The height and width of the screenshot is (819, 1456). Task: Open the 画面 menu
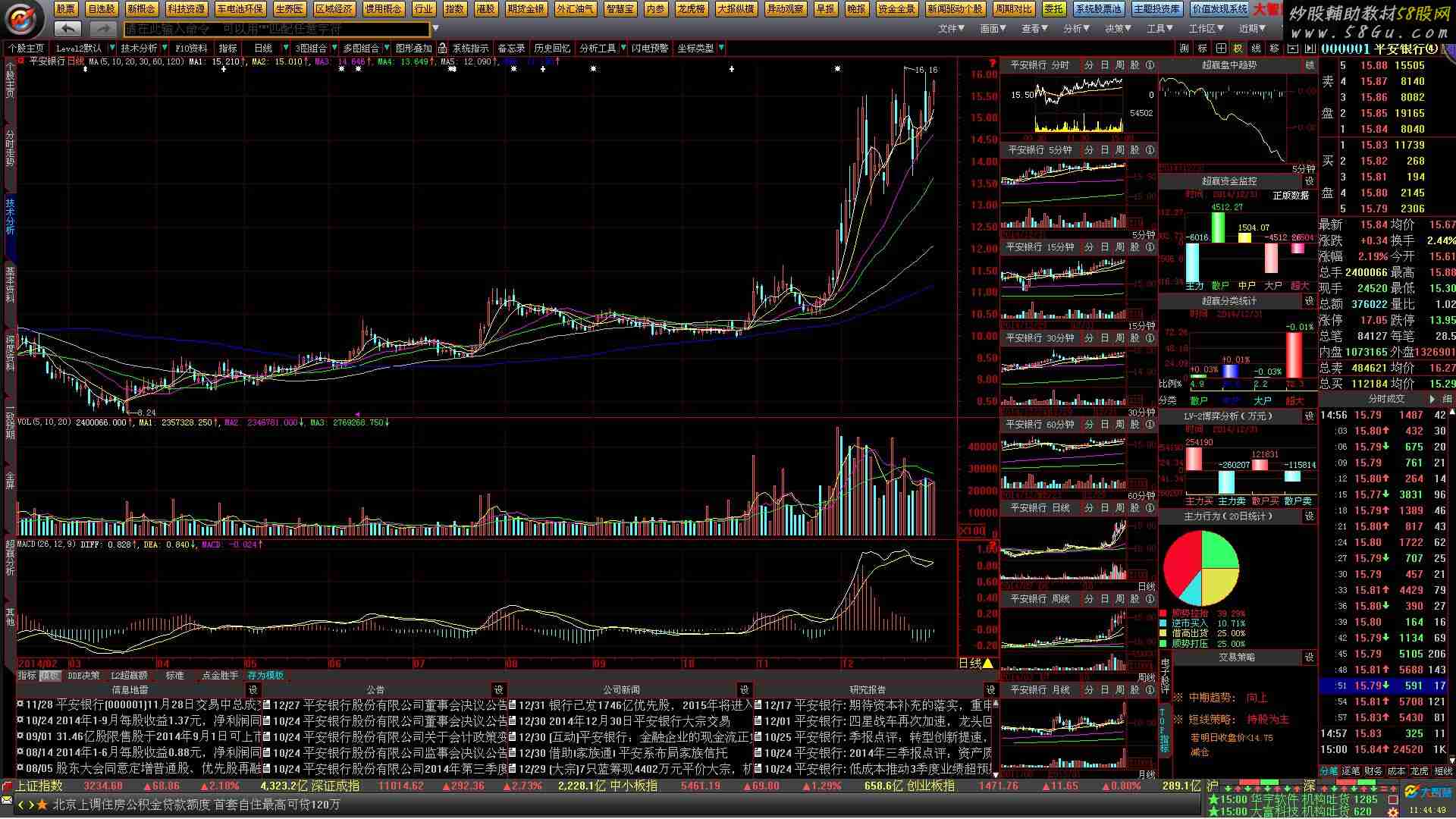993,29
